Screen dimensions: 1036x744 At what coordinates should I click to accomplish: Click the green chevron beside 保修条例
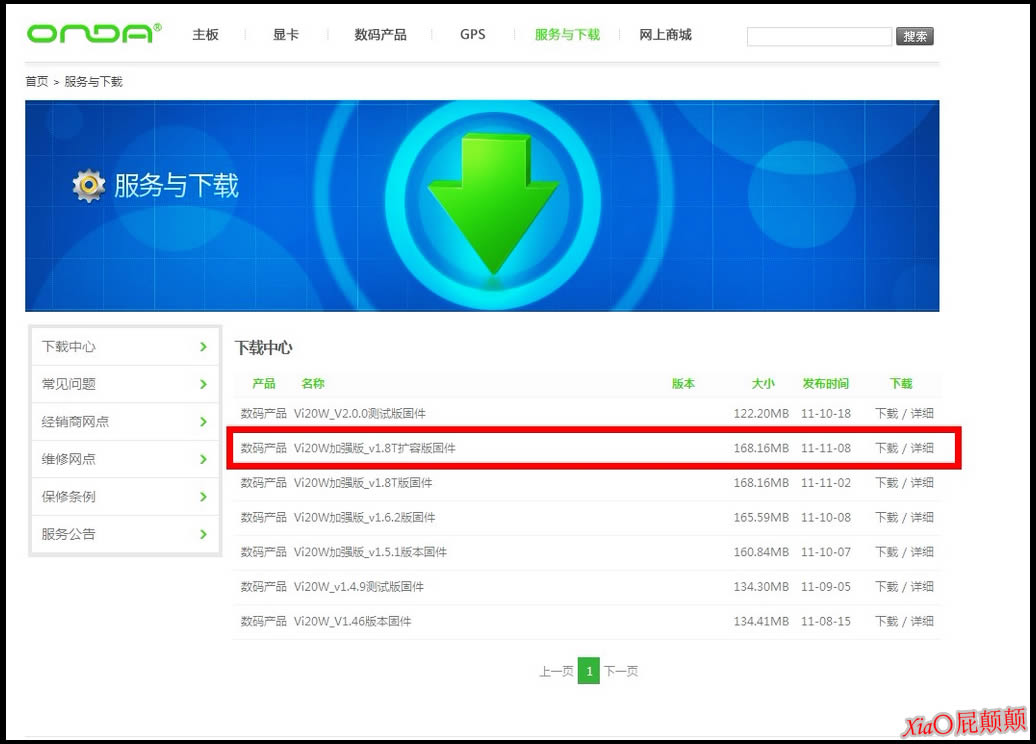coord(203,497)
